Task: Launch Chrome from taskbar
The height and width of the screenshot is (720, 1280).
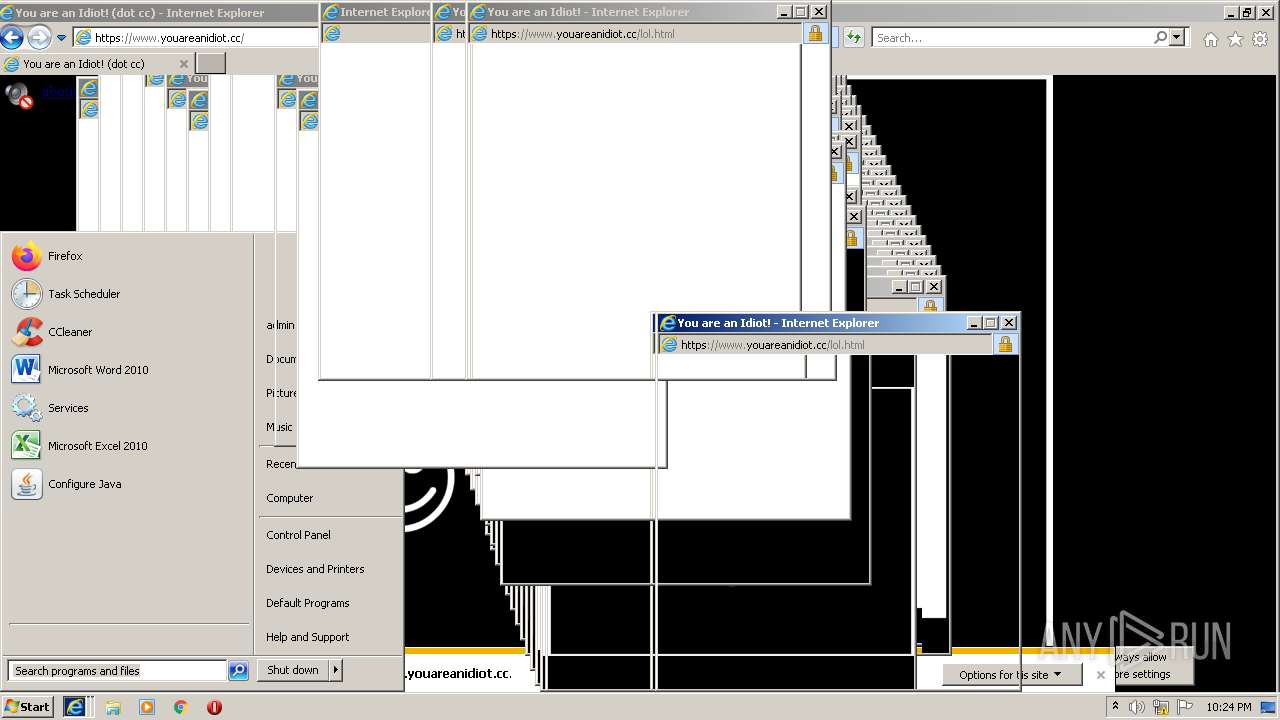Action: (x=181, y=707)
